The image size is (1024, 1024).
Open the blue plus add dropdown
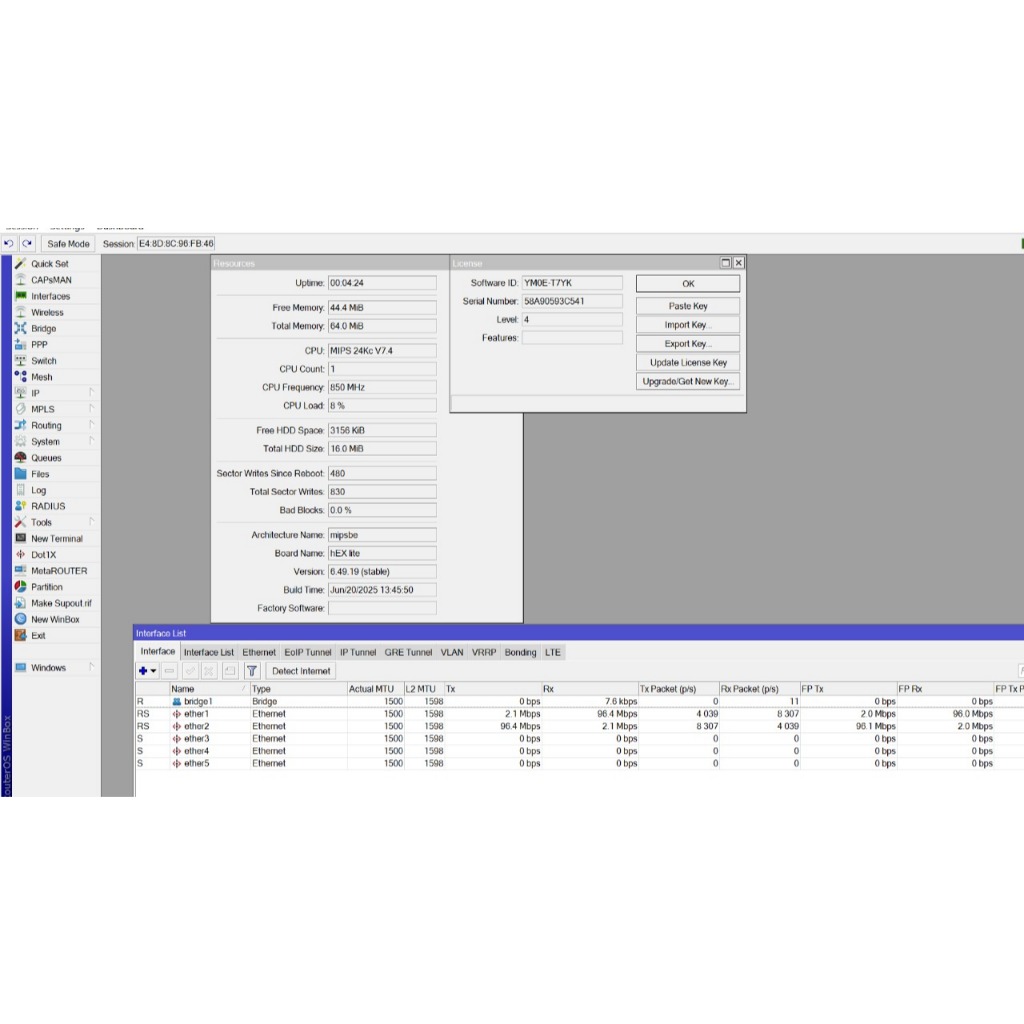[147, 671]
